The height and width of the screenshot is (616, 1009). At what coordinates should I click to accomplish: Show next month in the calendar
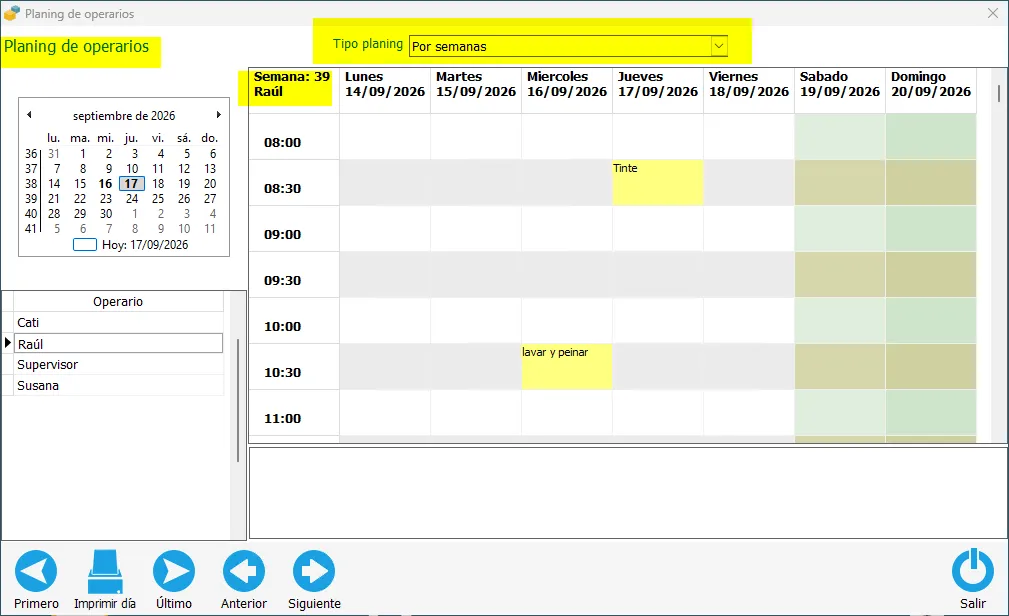pyautogui.click(x=219, y=115)
